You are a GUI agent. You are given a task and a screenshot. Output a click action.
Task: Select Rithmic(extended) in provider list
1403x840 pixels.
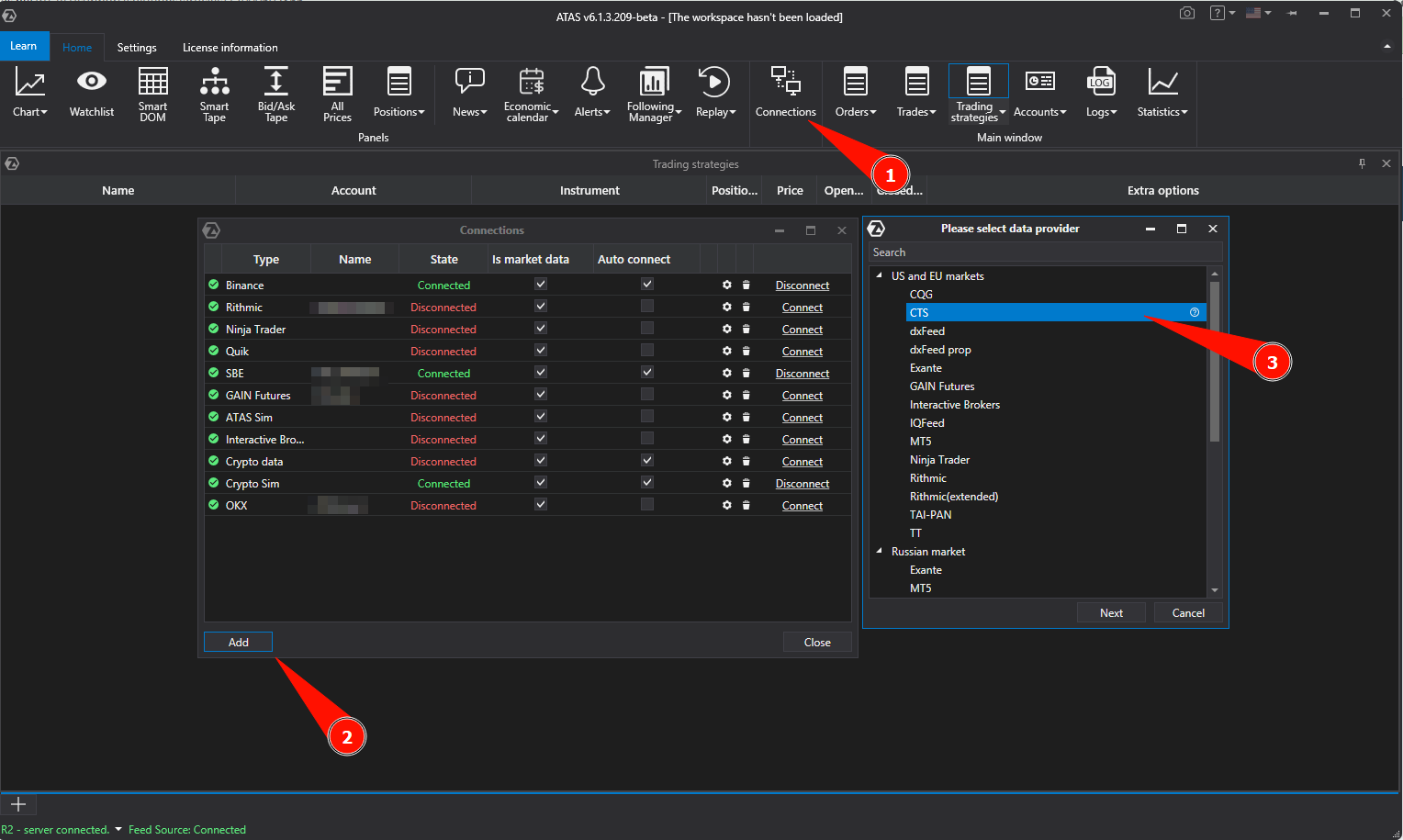(x=954, y=497)
